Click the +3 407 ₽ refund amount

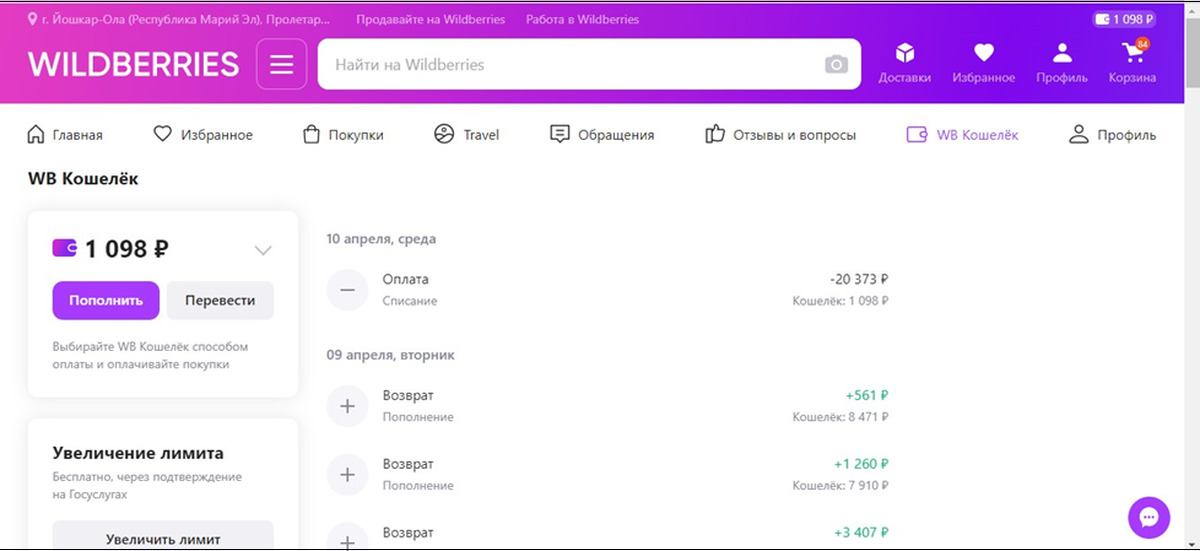pos(861,532)
